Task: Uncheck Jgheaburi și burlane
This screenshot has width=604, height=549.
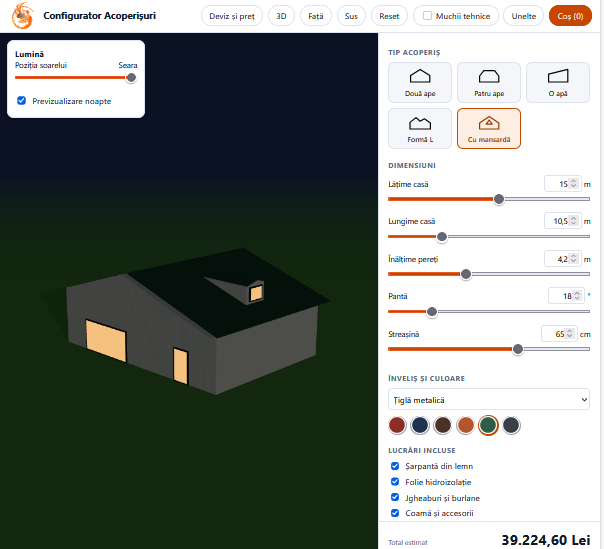Action: (395, 497)
